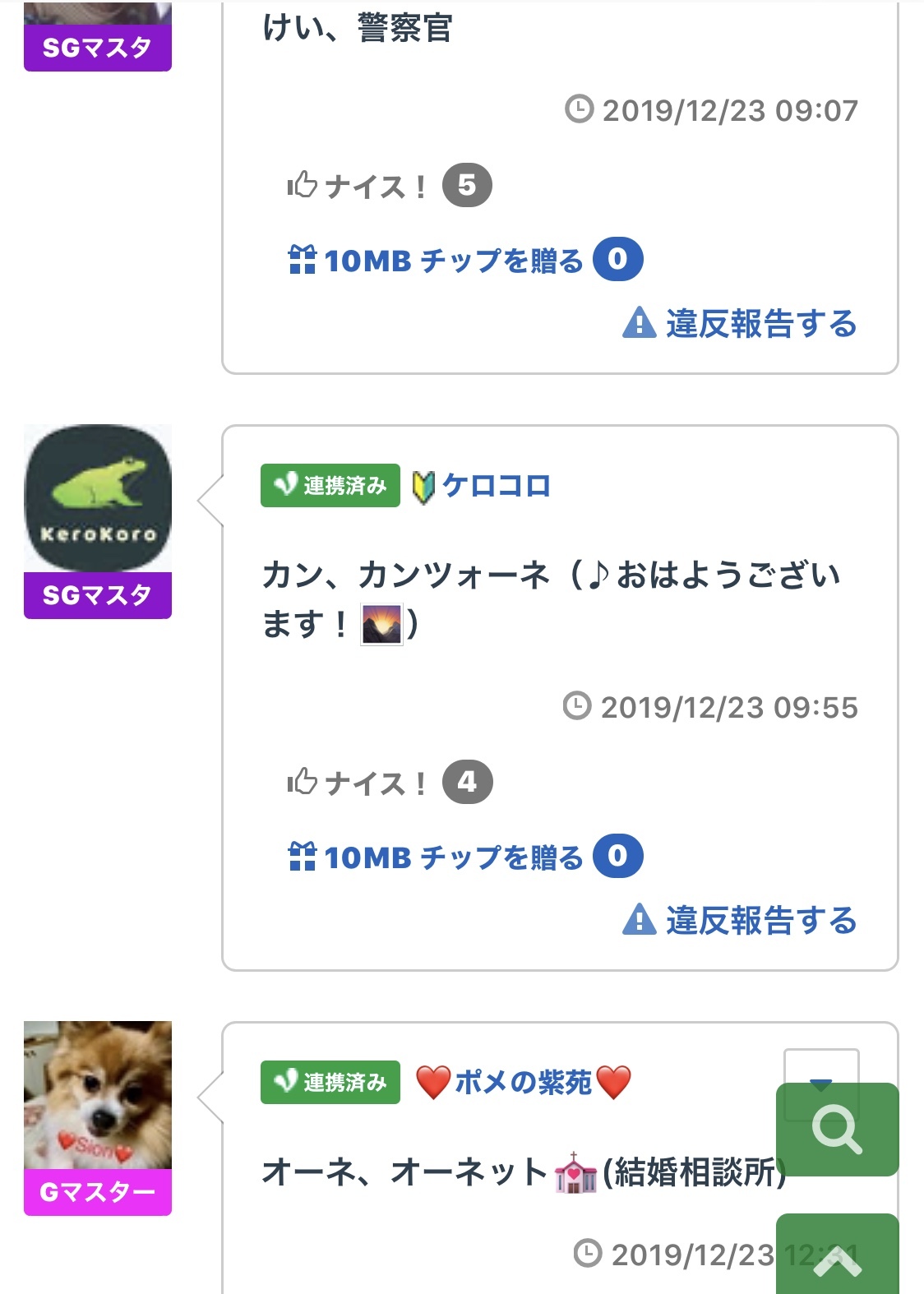
Task: Like the ケロコロ post with ナイス
Action: tap(357, 783)
